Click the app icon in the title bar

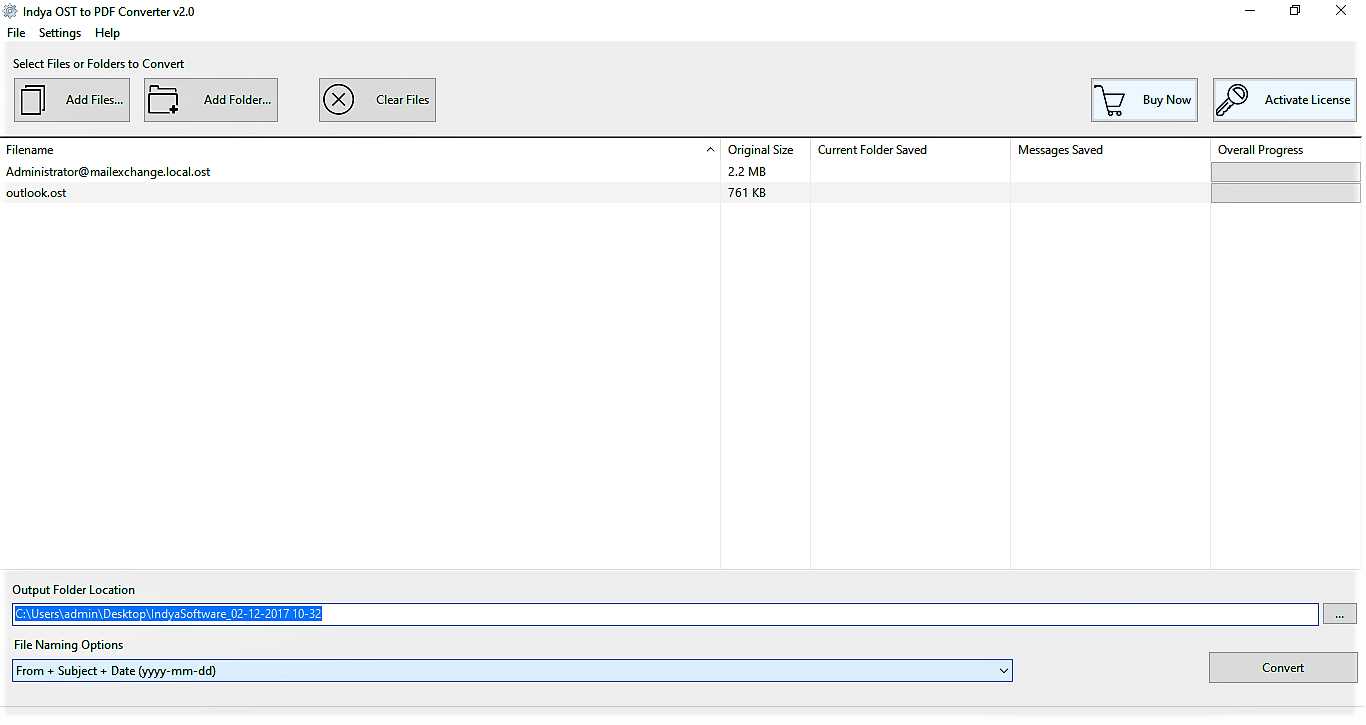tap(11, 11)
